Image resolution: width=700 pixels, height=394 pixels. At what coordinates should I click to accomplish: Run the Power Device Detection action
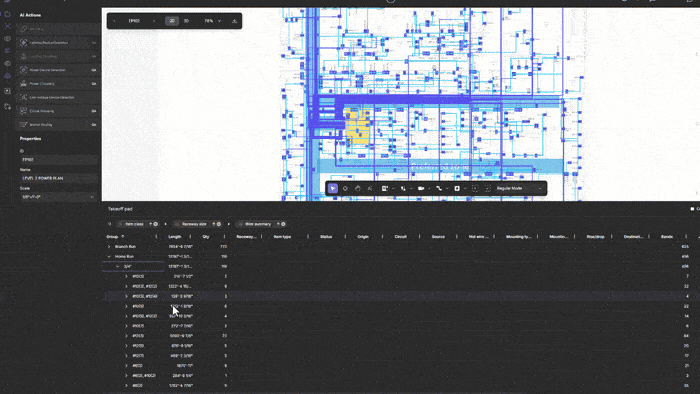(x=58, y=70)
